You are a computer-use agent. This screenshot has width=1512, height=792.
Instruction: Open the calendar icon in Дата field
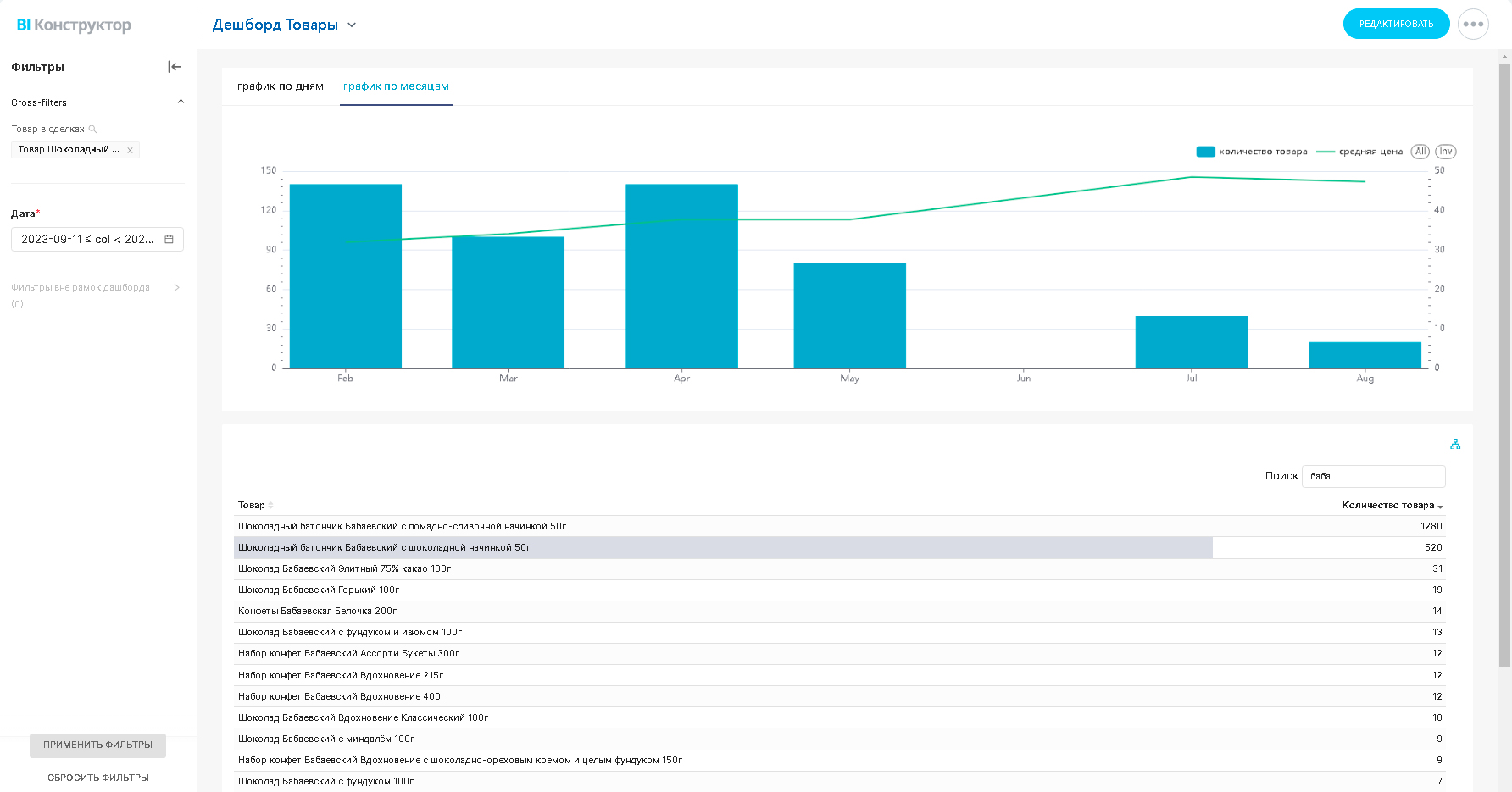coord(169,240)
